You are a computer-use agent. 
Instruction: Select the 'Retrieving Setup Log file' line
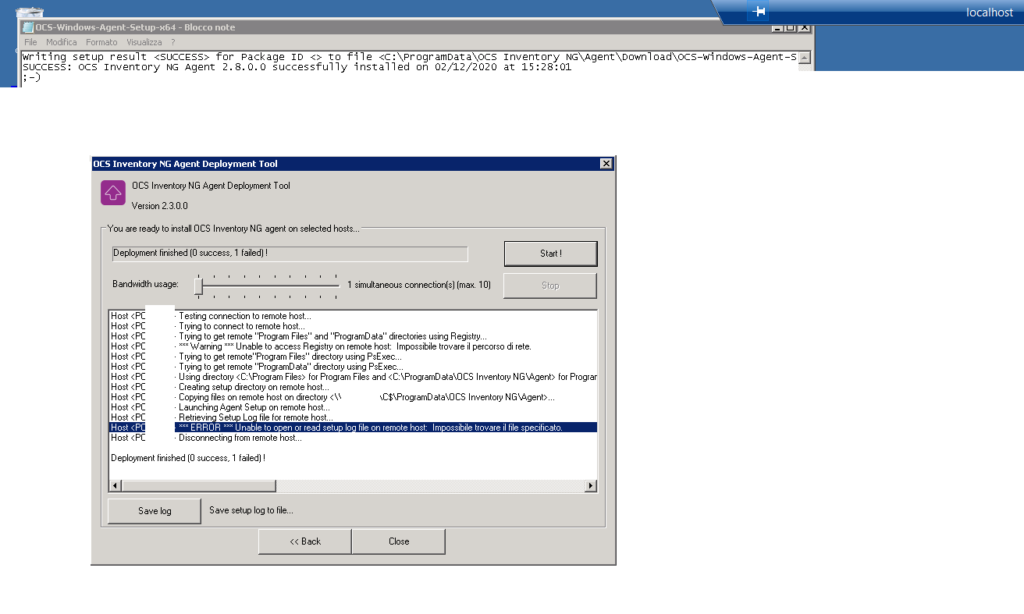click(x=353, y=417)
